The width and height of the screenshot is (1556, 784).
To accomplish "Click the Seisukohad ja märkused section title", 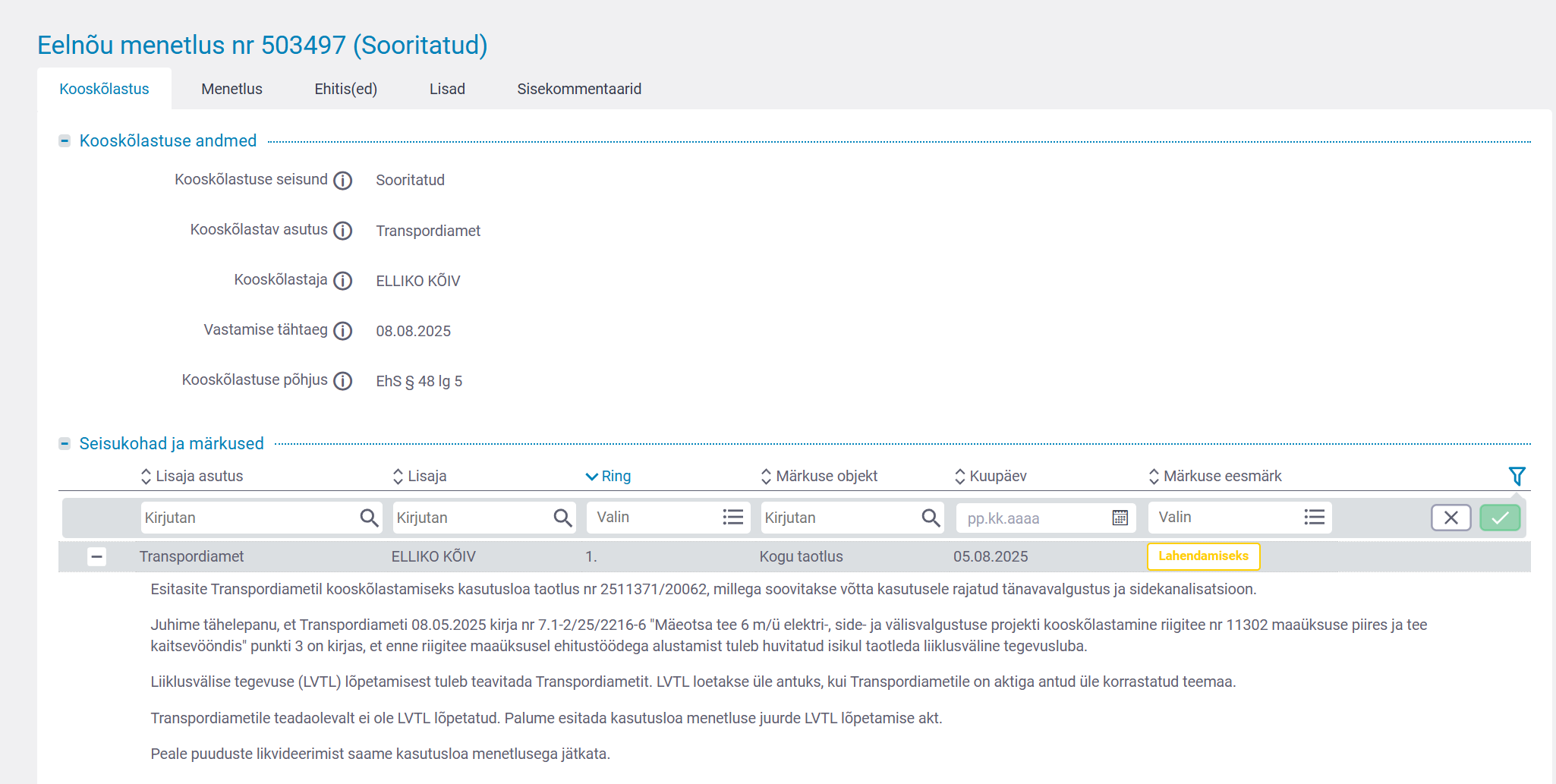I will [172, 444].
